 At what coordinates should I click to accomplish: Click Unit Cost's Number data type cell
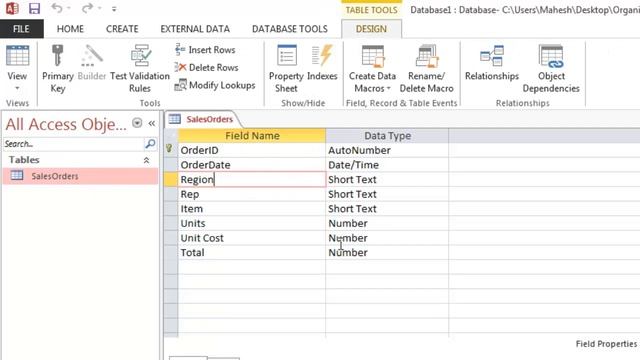tap(387, 238)
